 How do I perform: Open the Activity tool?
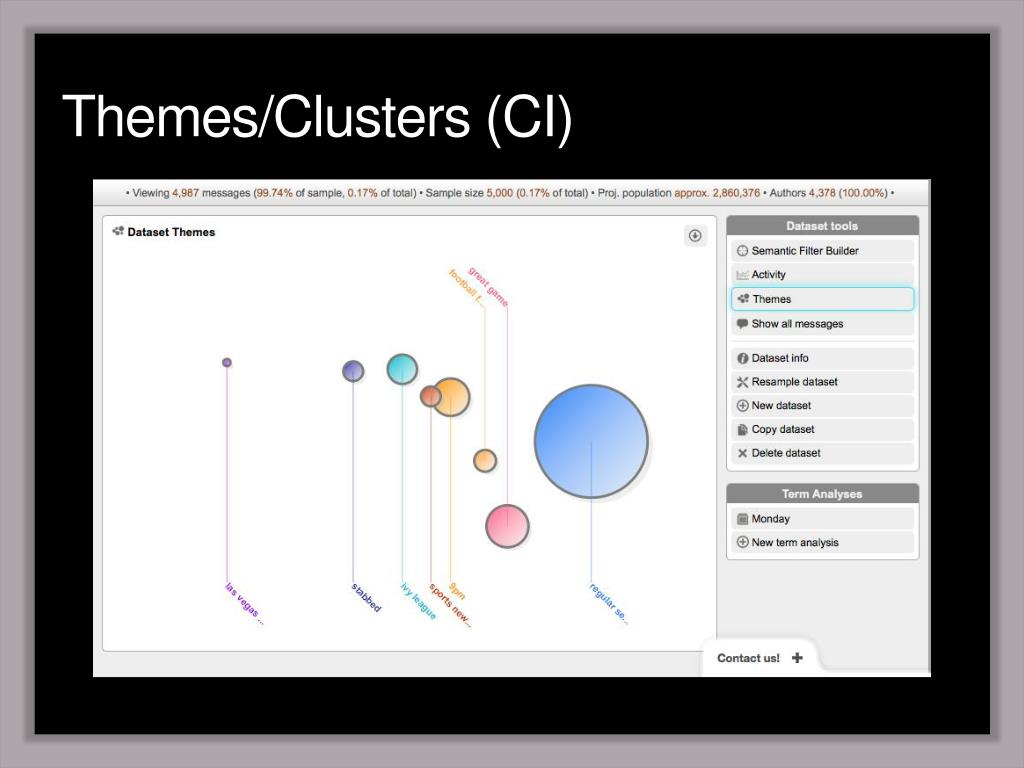[x=822, y=274]
